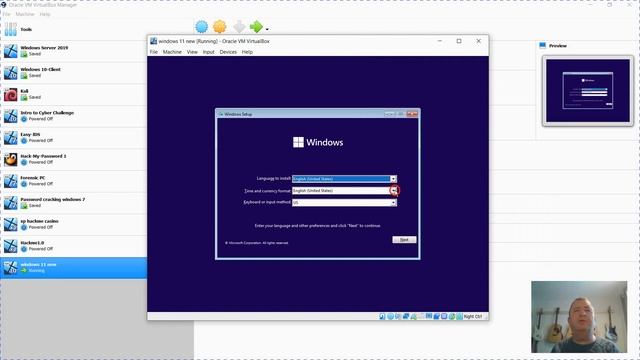Expand Time and currency format dropdown
Screen dimensions: 640x360
394,191
